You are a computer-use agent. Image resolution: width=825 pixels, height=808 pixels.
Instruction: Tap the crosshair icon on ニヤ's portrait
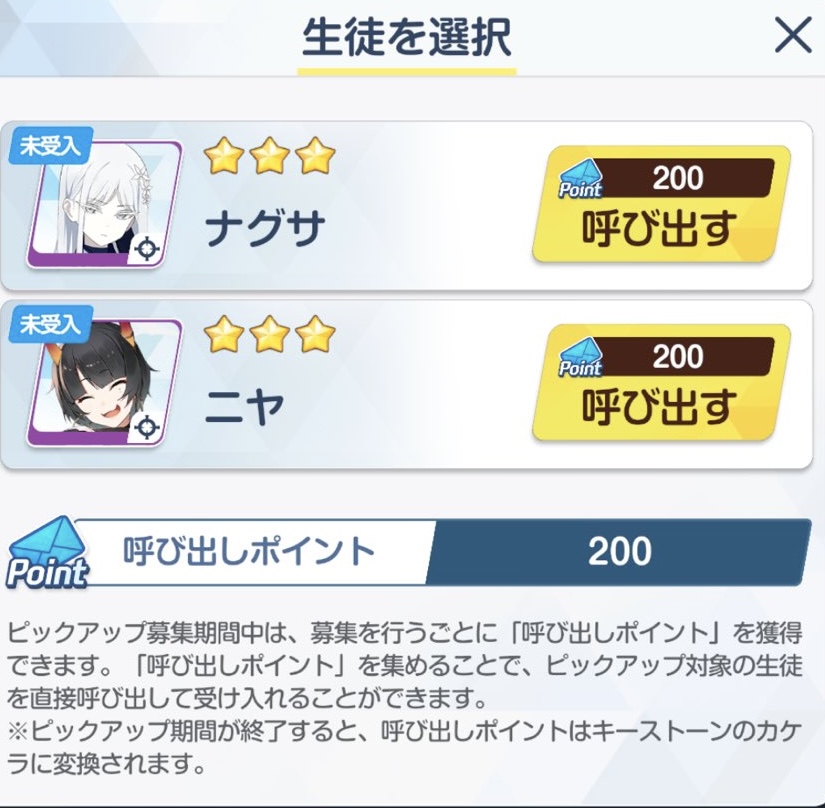147,427
